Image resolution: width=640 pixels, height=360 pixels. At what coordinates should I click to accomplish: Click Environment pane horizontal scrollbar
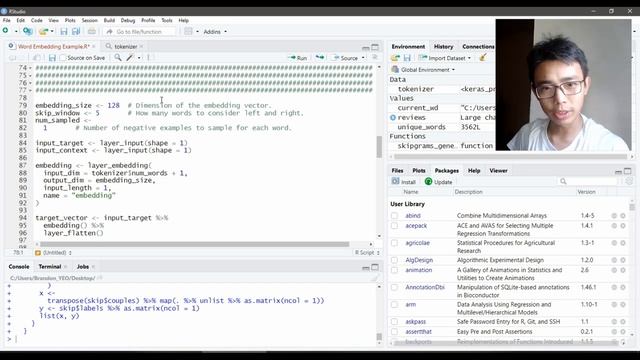tap(510, 156)
